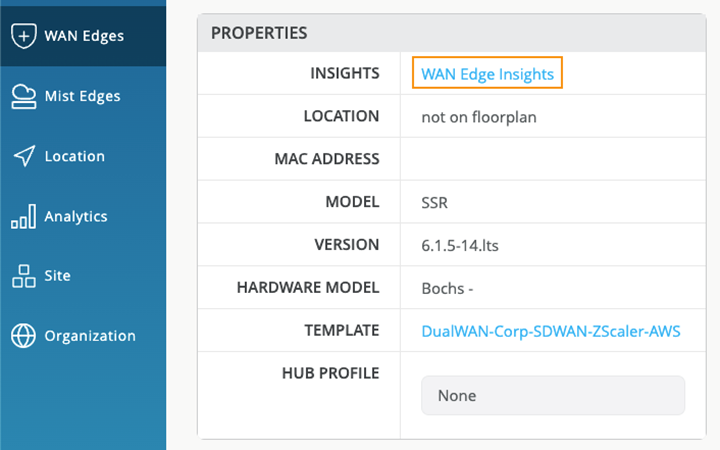Screen dimensions: 720x450
Task: Click the Location arrow icon
Action: pyautogui.click(x=23, y=156)
